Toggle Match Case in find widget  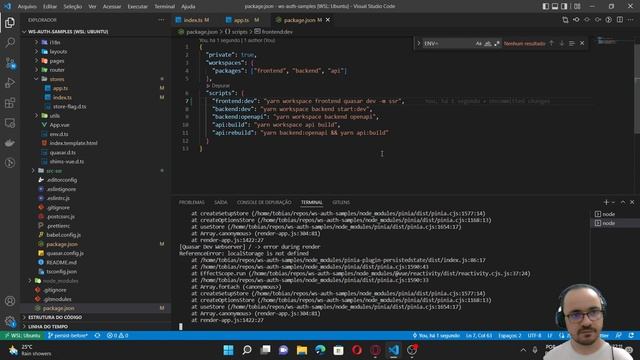pos(478,43)
